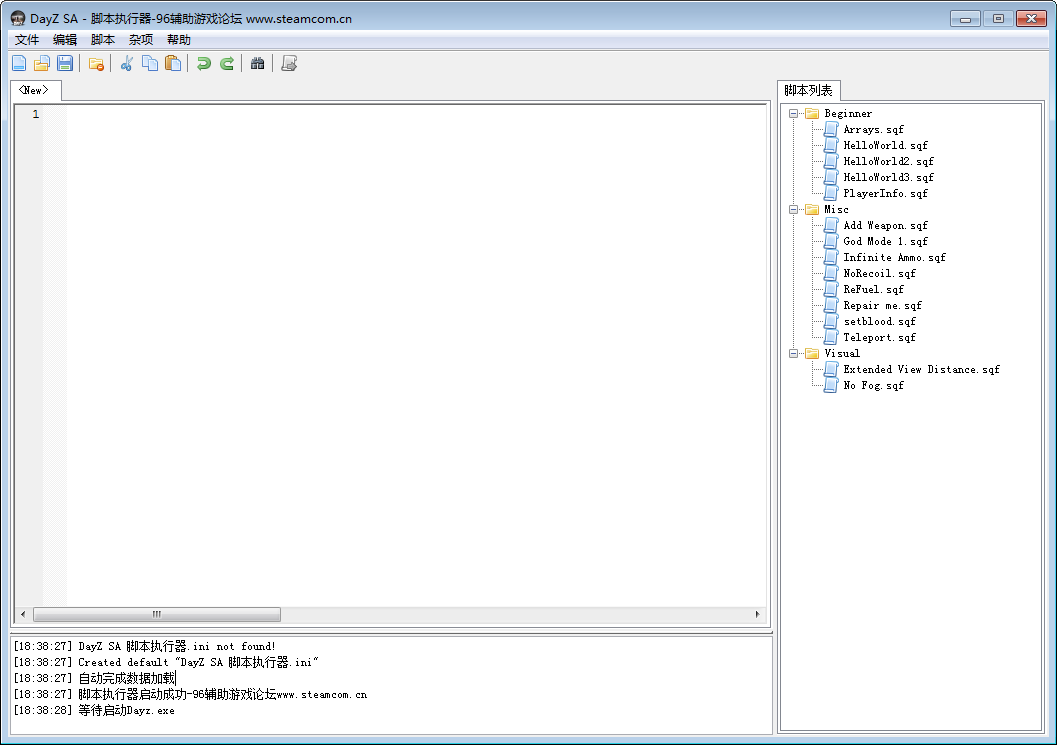Click the Redo green arrow icon
The height and width of the screenshot is (745, 1057).
[x=227, y=63]
